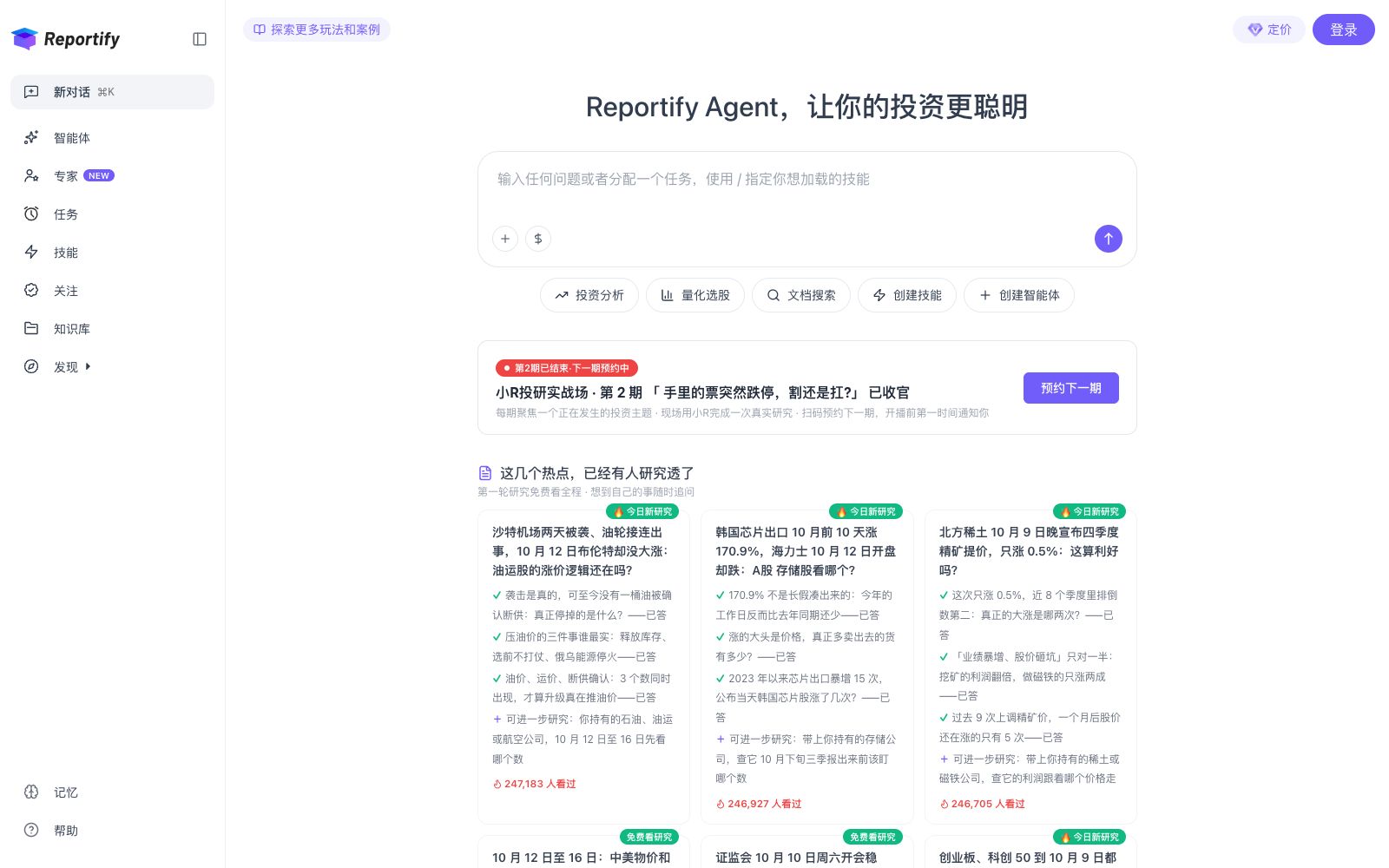Choose the 文档搜索 quick action
The image size is (1389, 868).
point(801,295)
